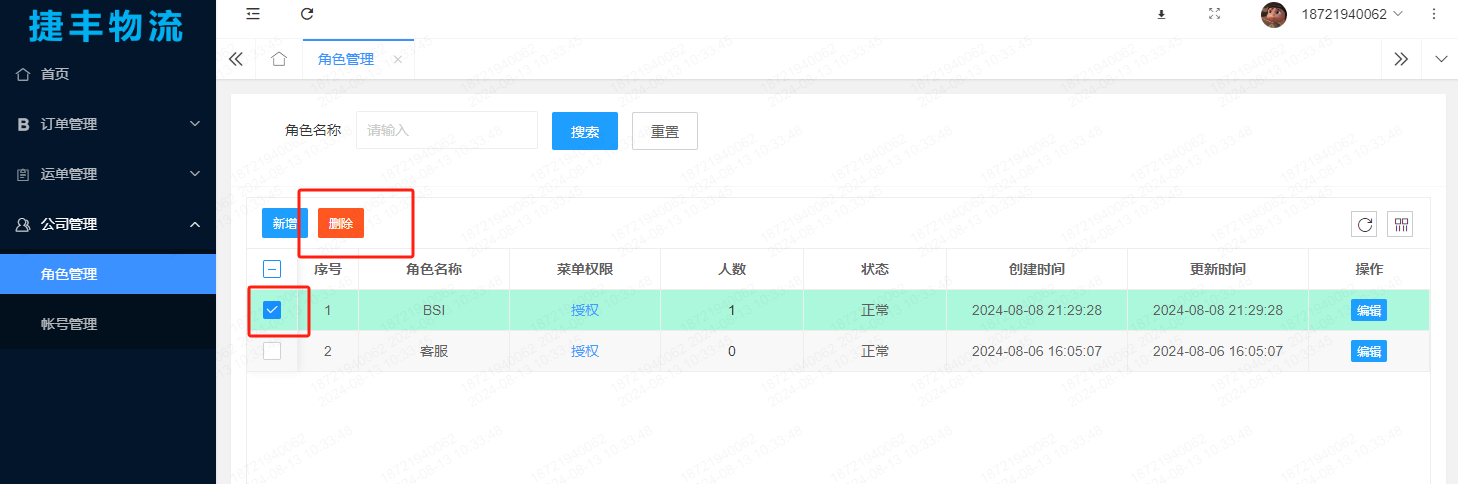Click 编辑 button for 客服 row
Viewport: 1458px width, 484px height.
point(1369,351)
